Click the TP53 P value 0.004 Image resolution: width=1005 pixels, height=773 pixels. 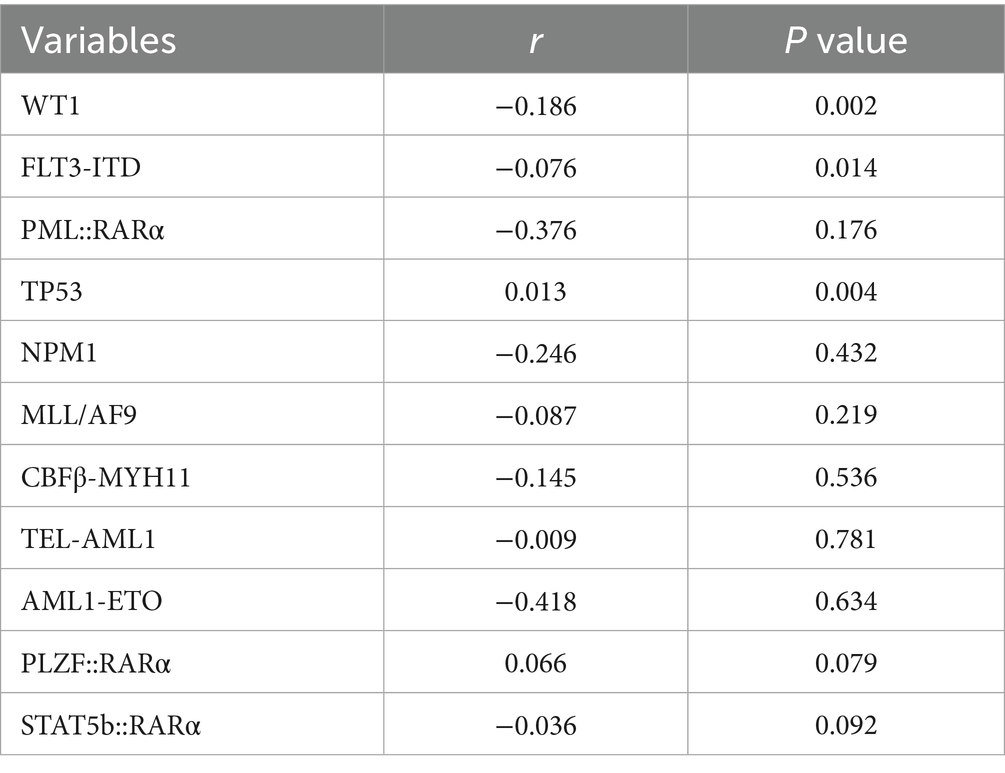tap(845, 292)
